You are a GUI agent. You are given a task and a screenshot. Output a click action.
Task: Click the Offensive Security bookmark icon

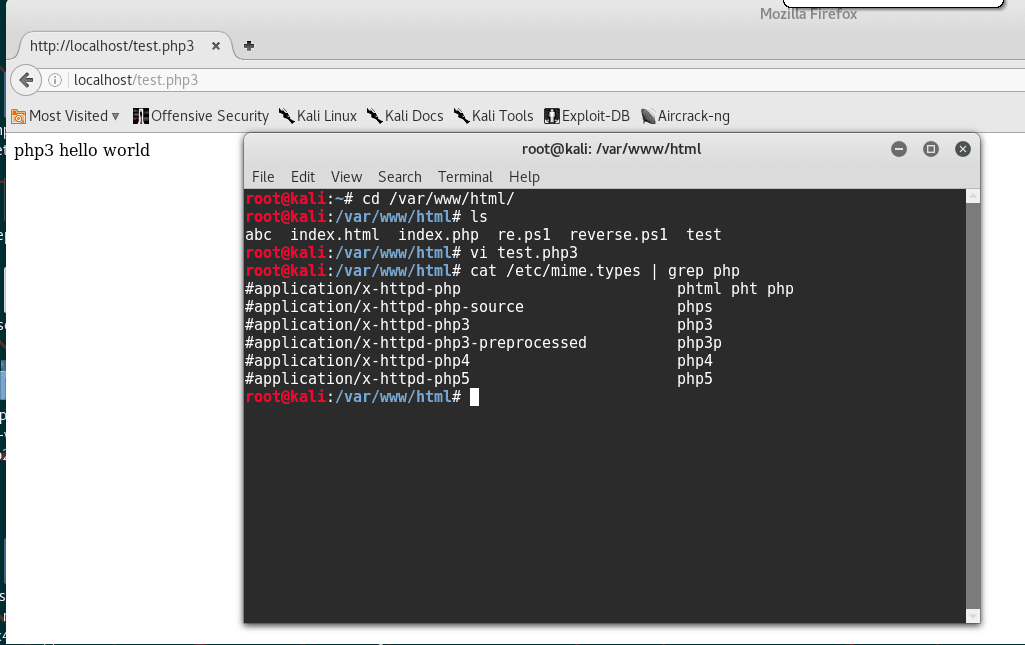[141, 116]
